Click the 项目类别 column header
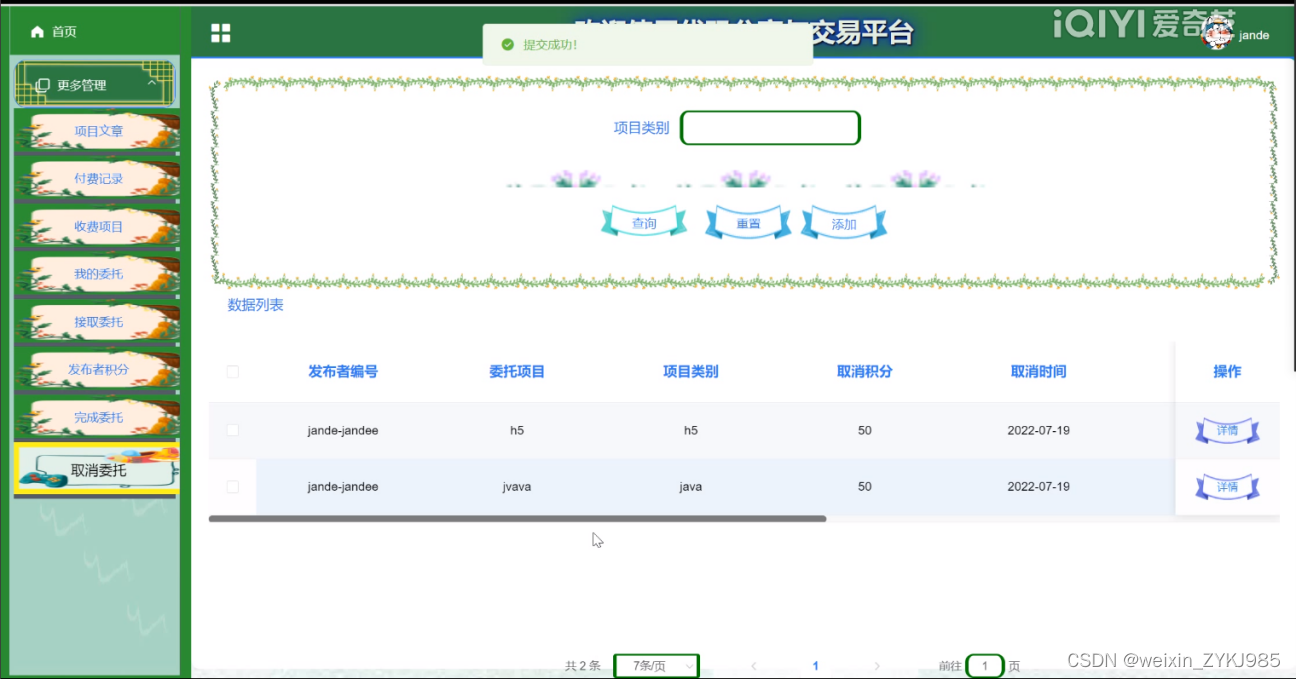Viewport: 1296px width, 679px height. (691, 372)
